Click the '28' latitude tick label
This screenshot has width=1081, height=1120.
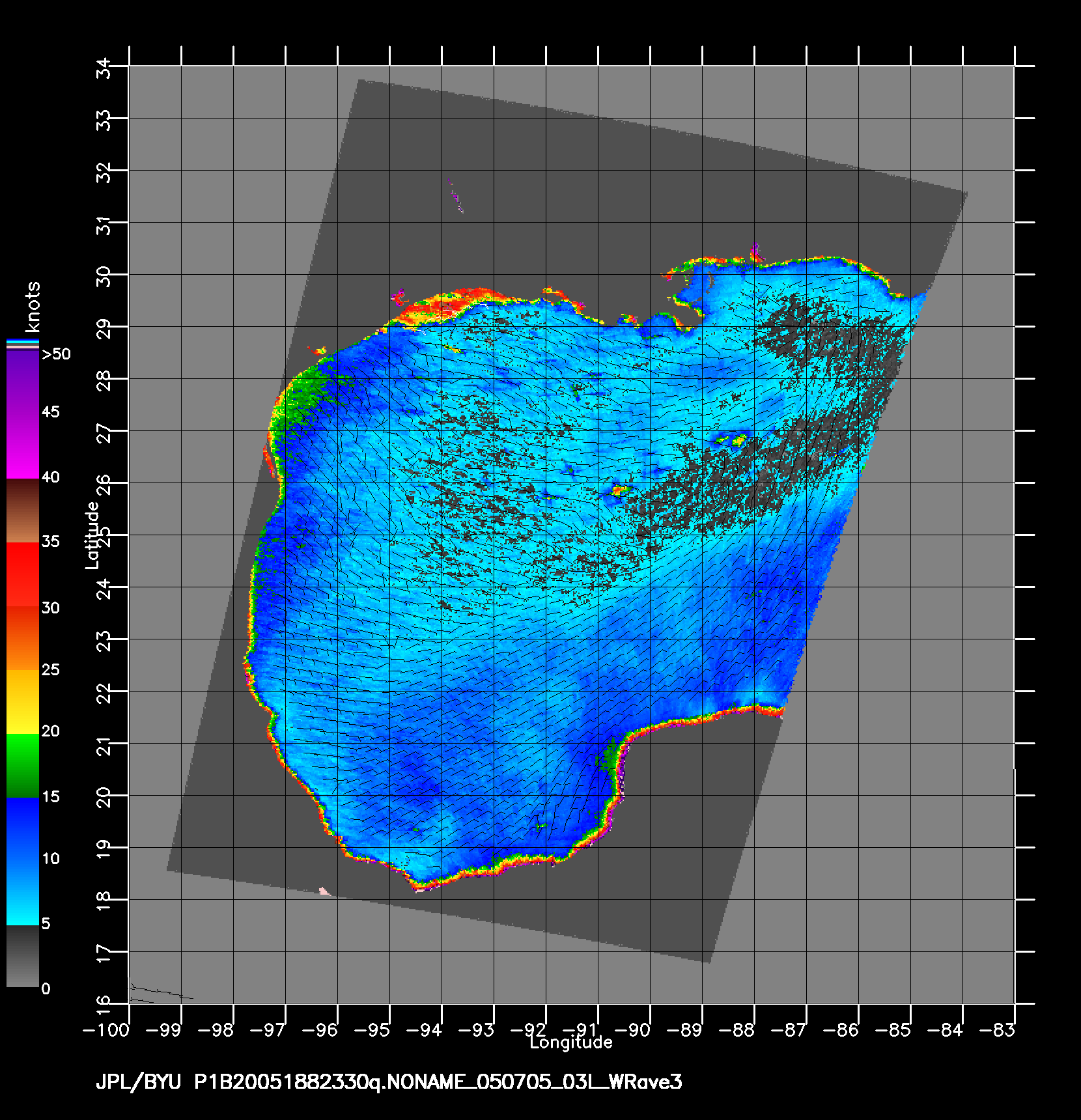(x=104, y=380)
